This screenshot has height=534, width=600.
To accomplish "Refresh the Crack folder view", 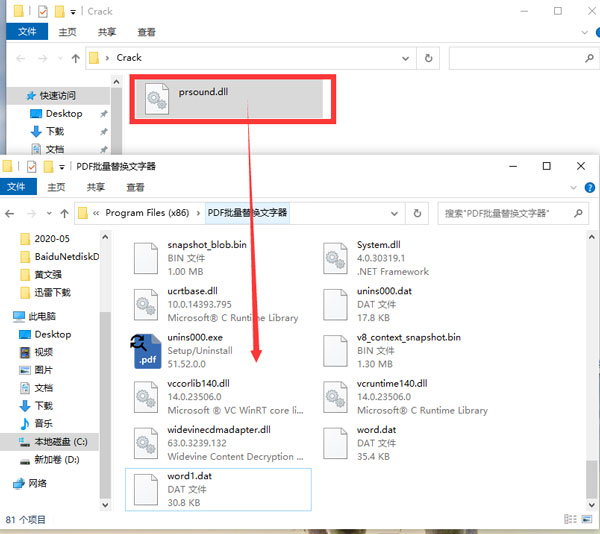I will (x=428, y=58).
